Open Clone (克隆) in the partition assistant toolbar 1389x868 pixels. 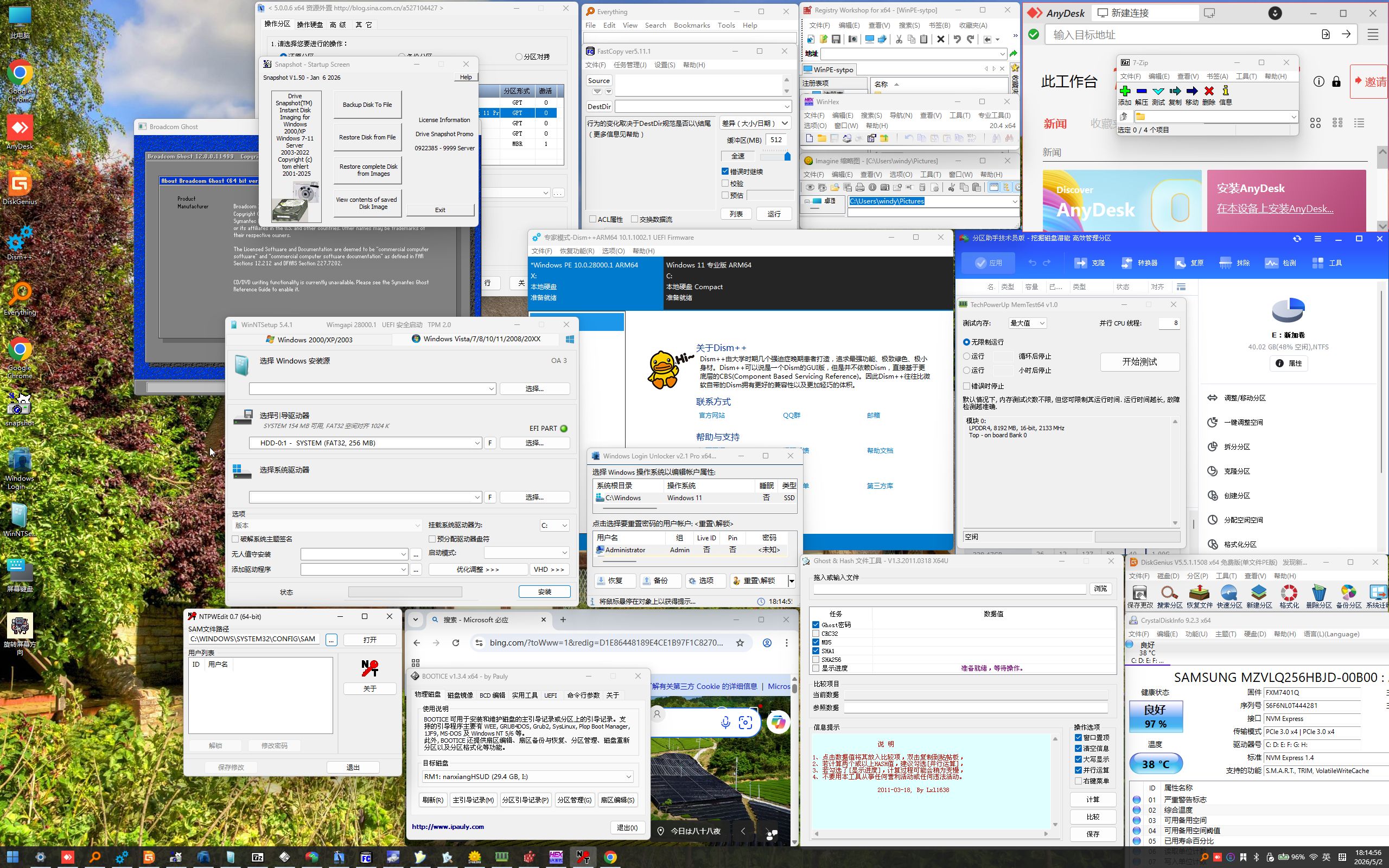1089,263
